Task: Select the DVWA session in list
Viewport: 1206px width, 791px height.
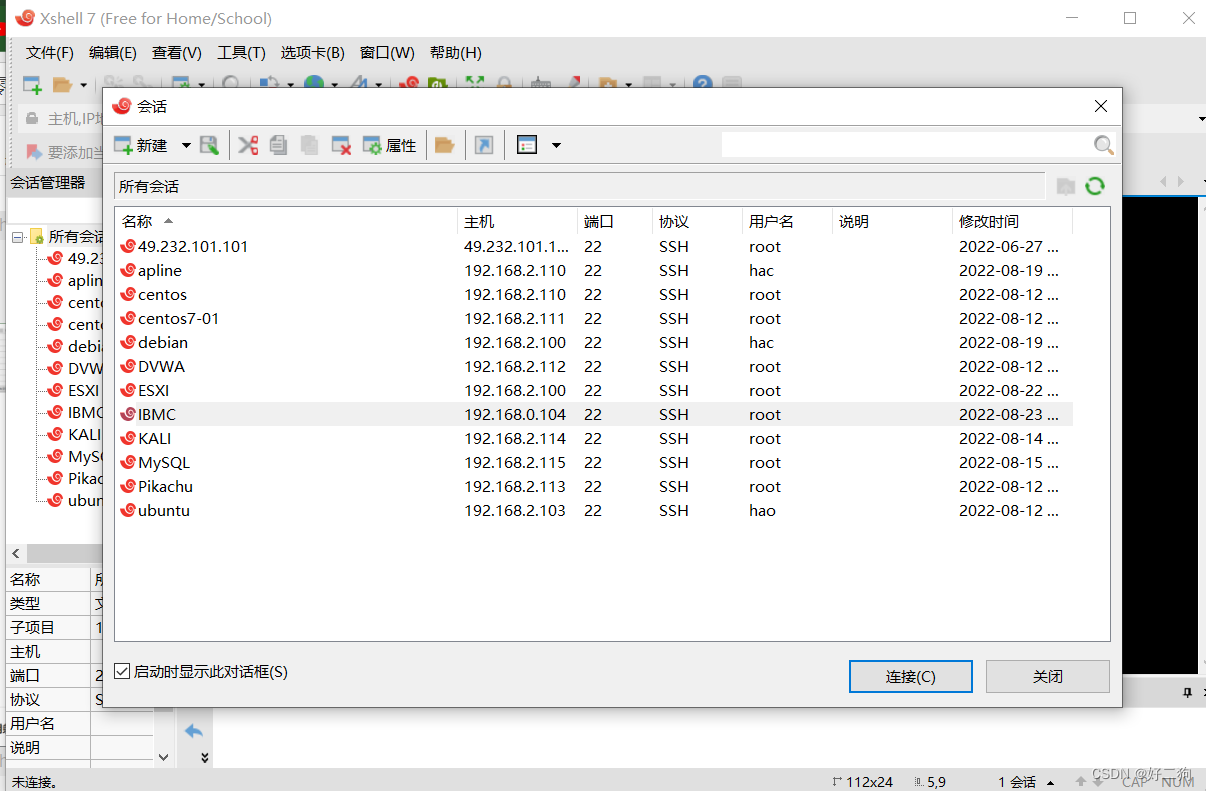Action: (x=594, y=366)
